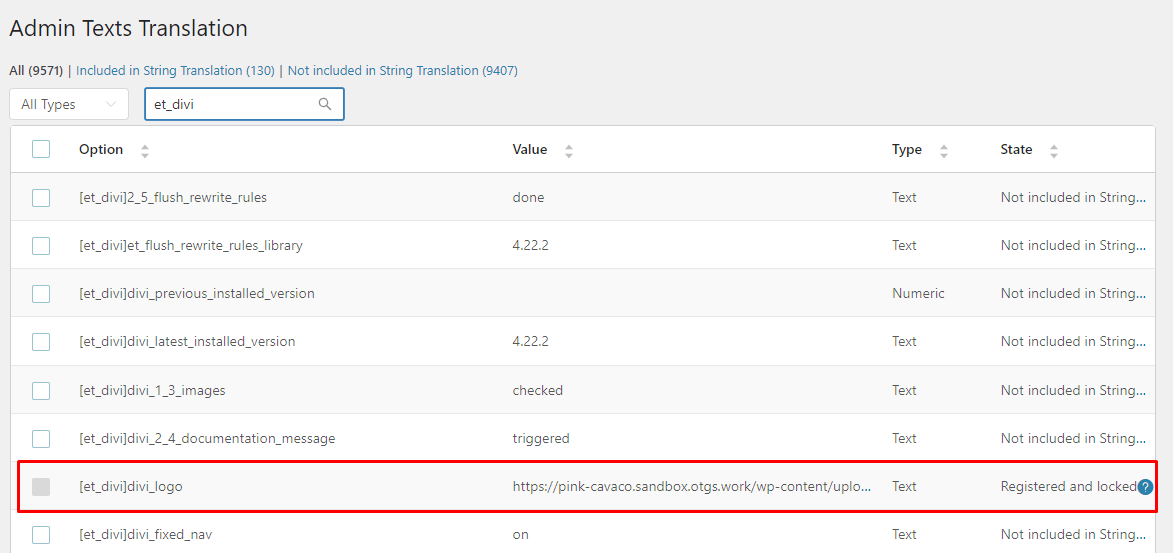Sort by State column arrows
This screenshot has height=553, width=1173.
1053,150
